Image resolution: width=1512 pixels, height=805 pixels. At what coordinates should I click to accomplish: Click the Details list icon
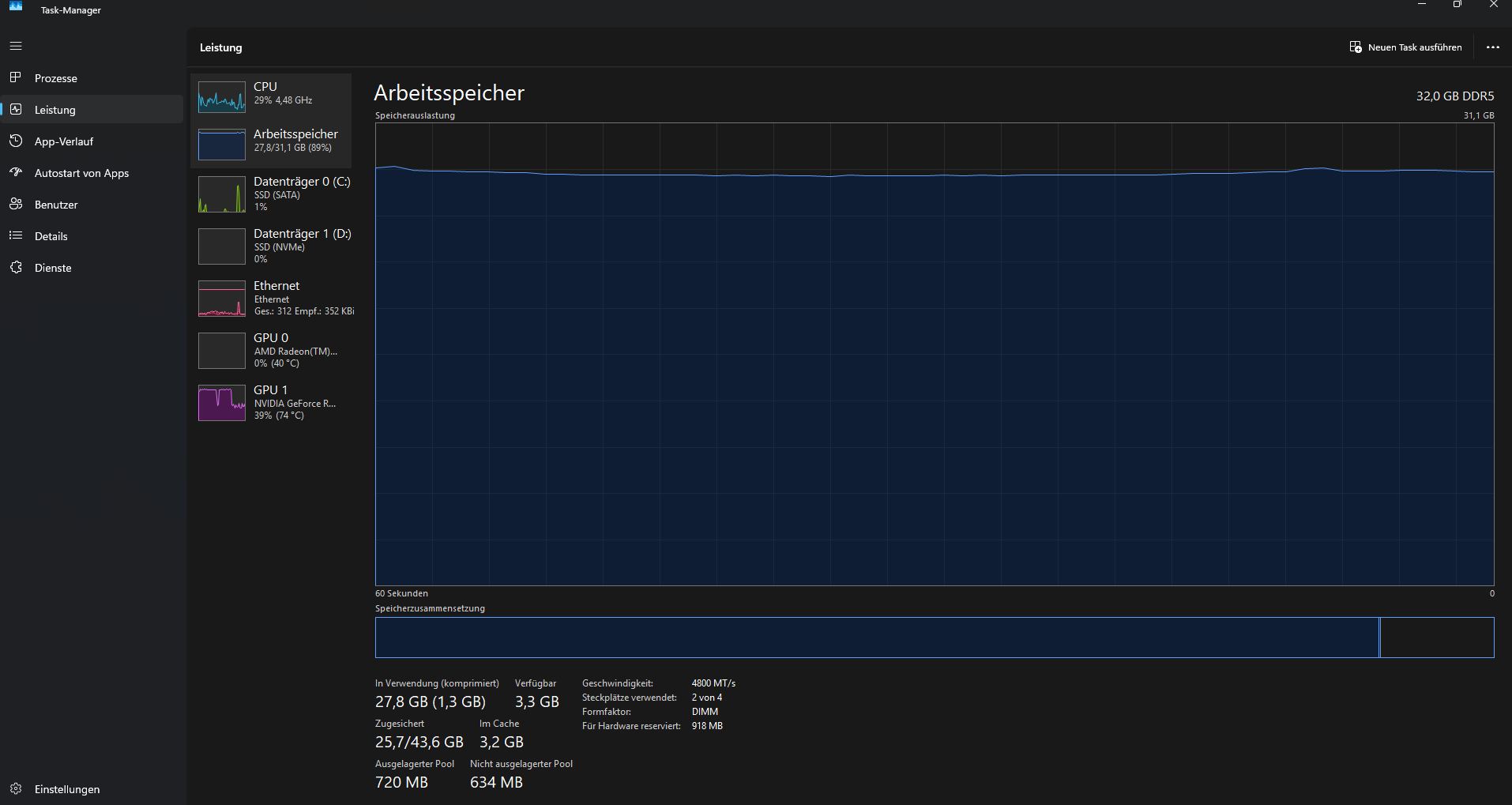(x=16, y=235)
